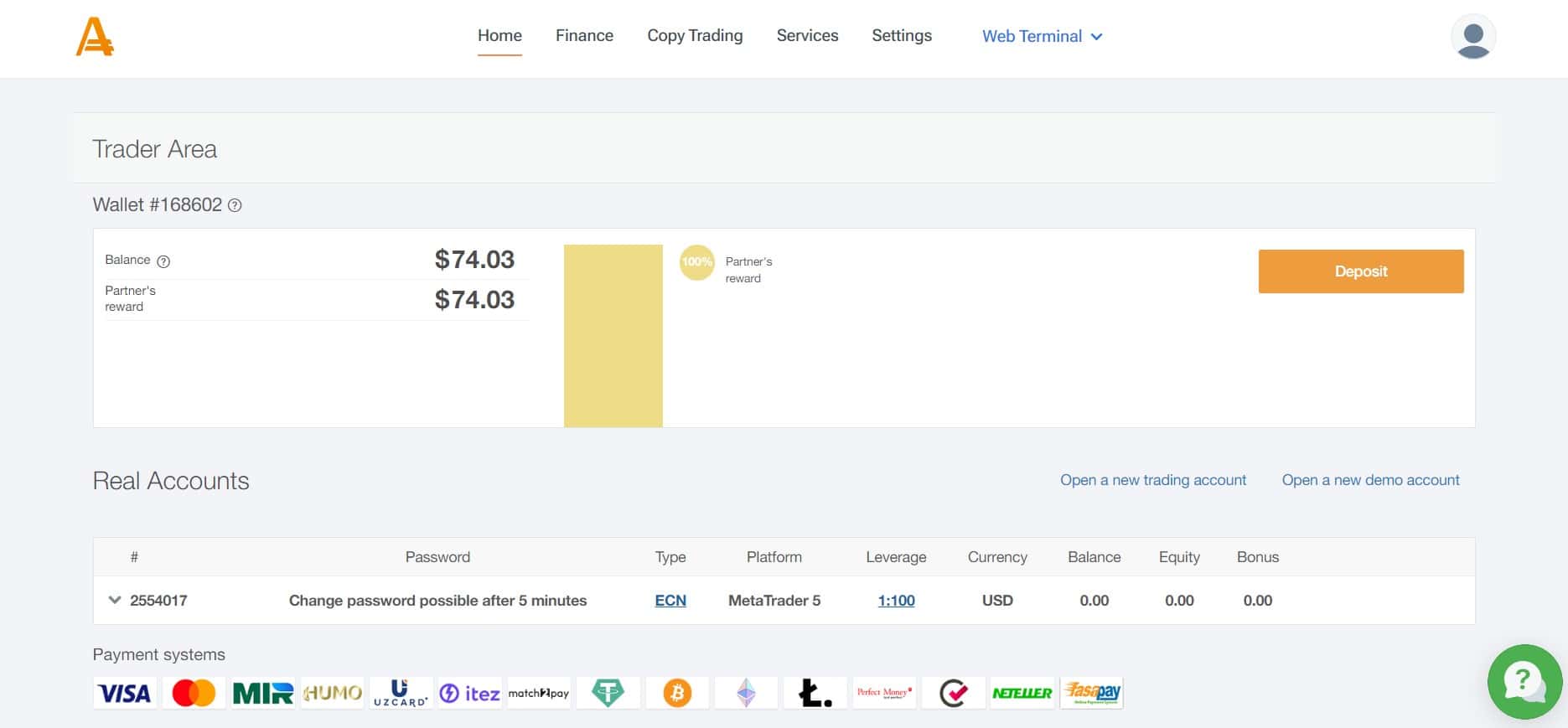Click the Wallet help question icon
The image size is (1568, 728).
(x=235, y=205)
